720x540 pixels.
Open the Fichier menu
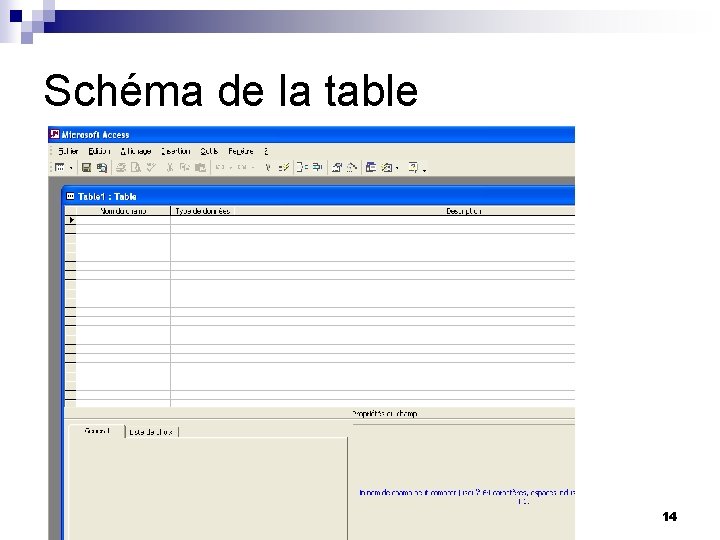click(68, 151)
